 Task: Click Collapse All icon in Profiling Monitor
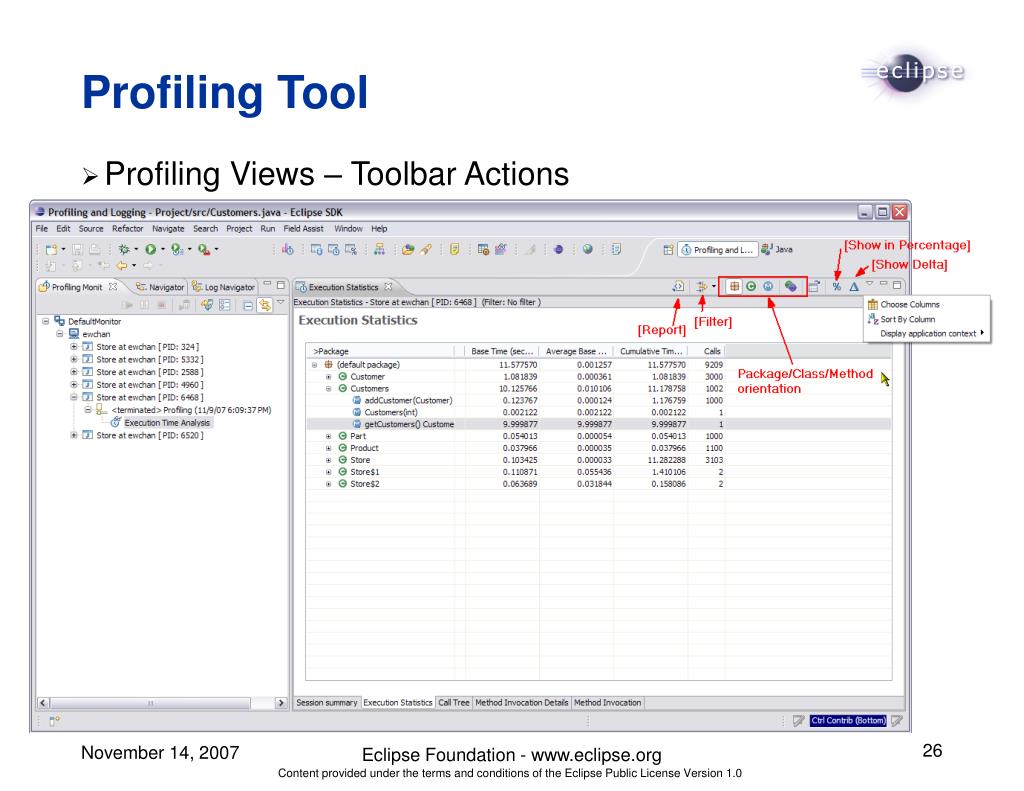coord(248,305)
